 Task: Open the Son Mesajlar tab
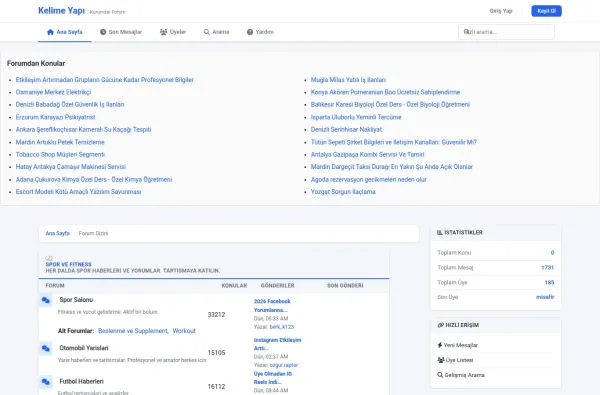(121, 32)
